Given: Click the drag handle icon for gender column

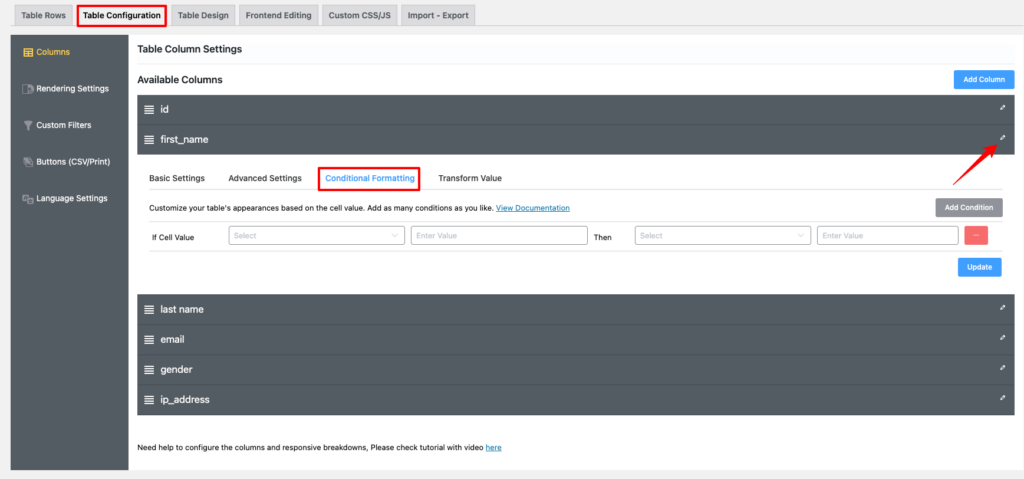Looking at the screenshot, I should tap(149, 370).
